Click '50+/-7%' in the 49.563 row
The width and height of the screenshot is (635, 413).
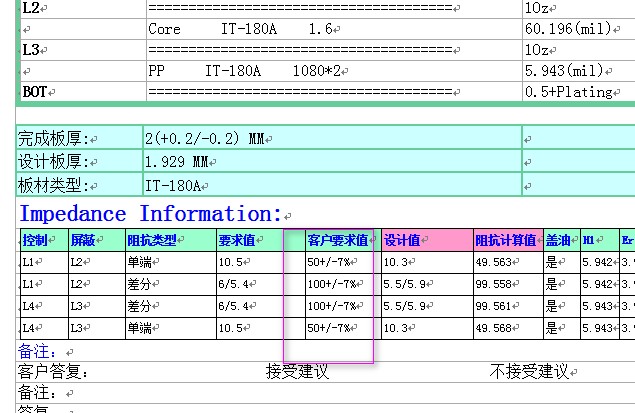[x=329, y=262]
